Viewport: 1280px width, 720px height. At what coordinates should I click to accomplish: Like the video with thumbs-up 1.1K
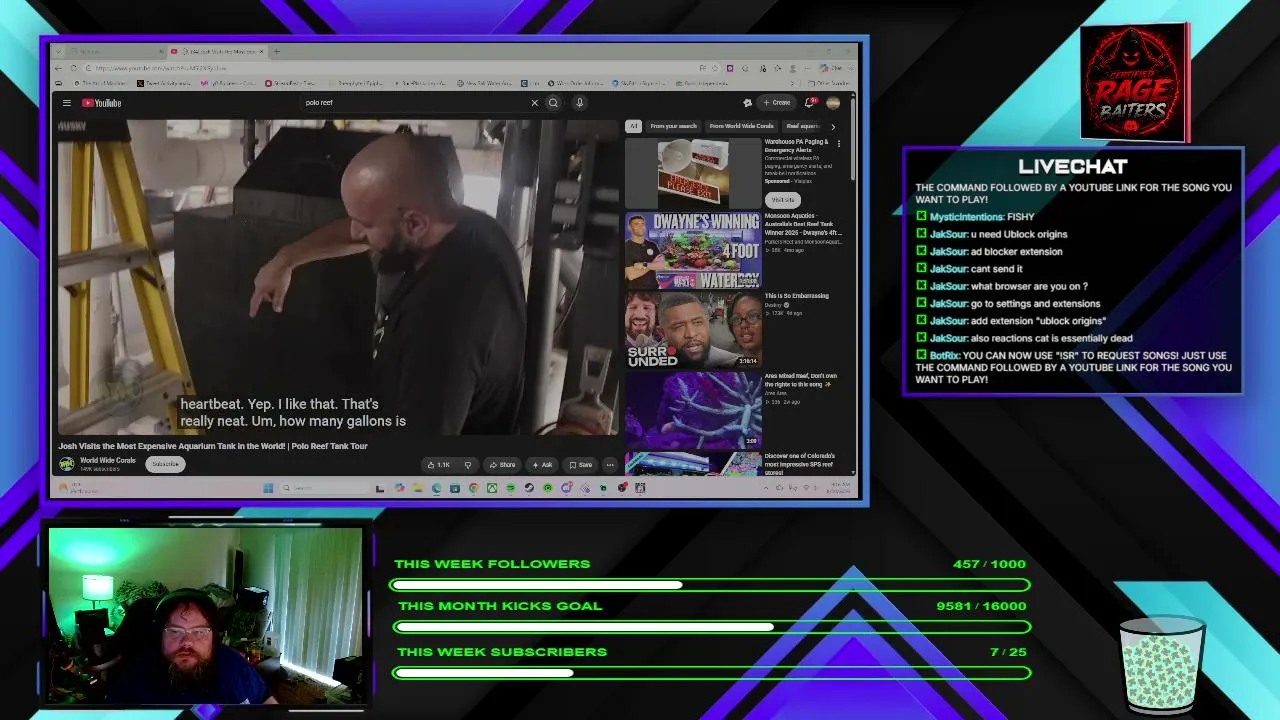pyautogui.click(x=439, y=465)
